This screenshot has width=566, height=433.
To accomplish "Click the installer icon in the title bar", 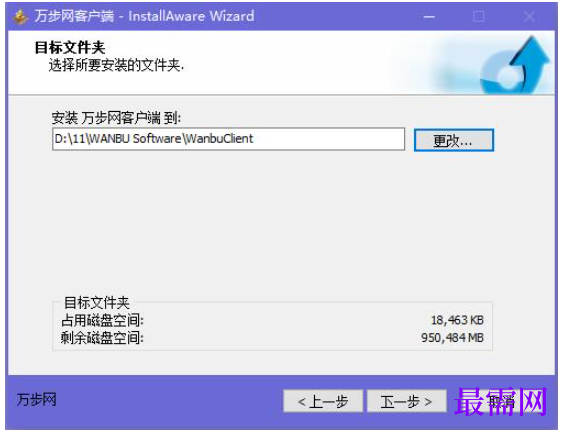I will pyautogui.click(x=20, y=17).
